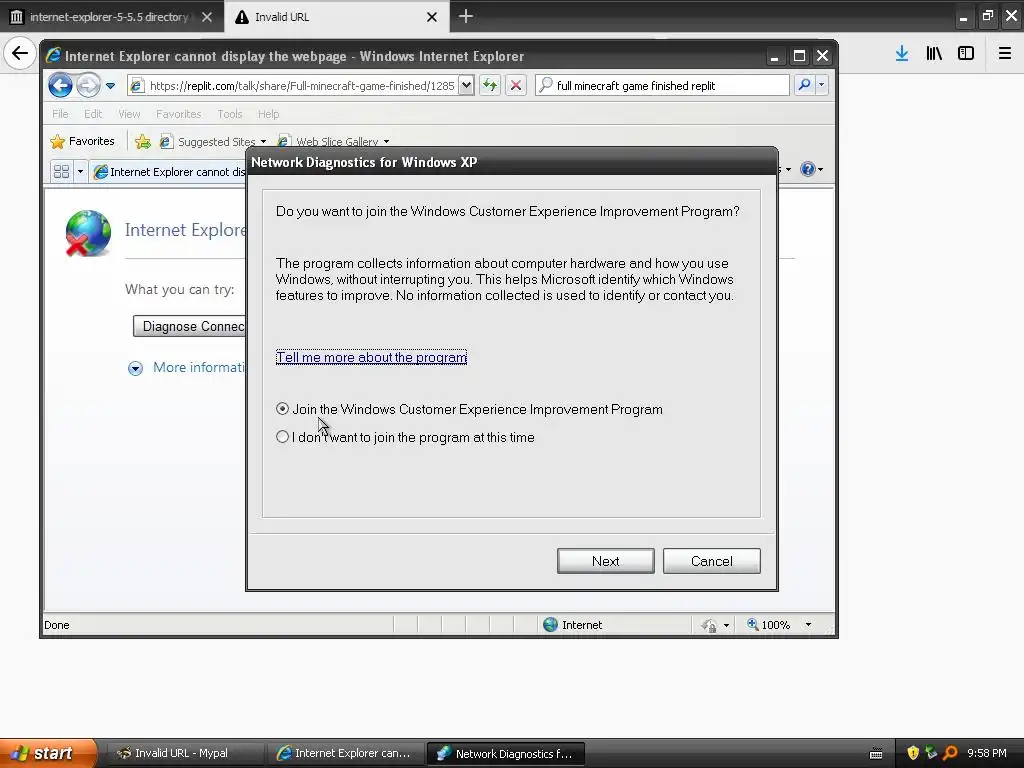Click the keyboard tray icon
The width and height of the screenshot is (1024, 768).
pyautogui.click(x=876, y=754)
